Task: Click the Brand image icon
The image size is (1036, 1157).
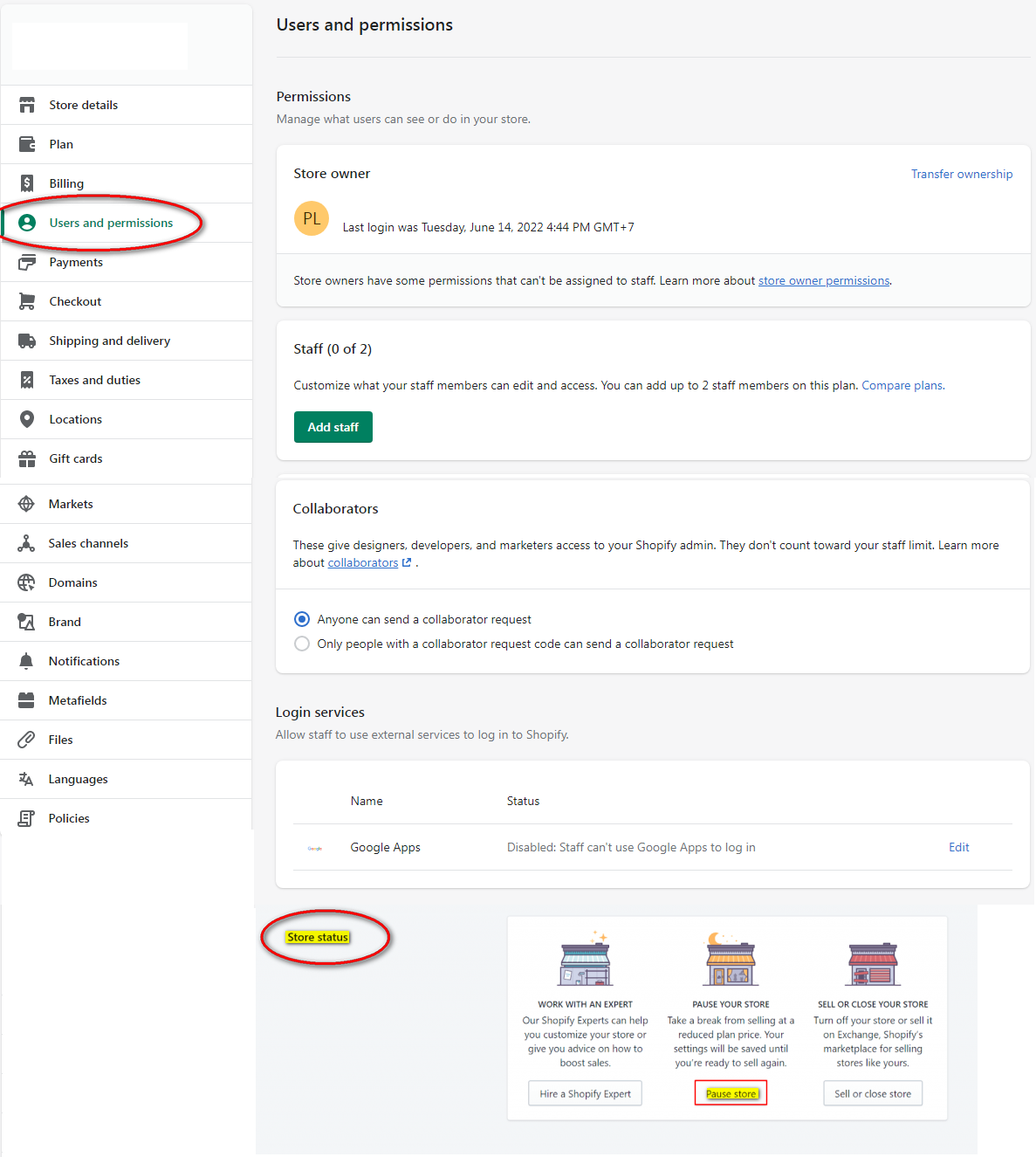Action: tap(26, 622)
